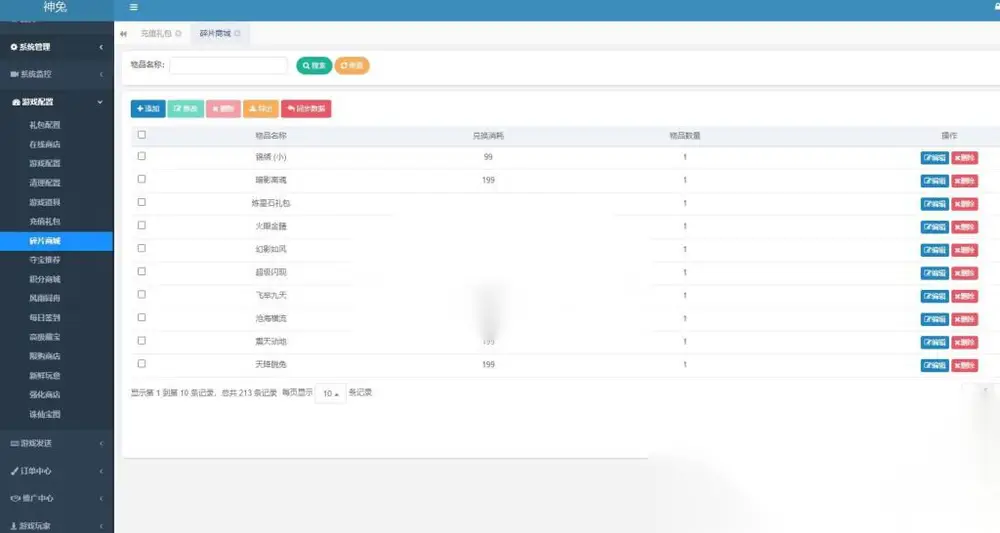Click edit icon button for row 震天动地
Screen dimensions: 1000x533
coord(934,342)
